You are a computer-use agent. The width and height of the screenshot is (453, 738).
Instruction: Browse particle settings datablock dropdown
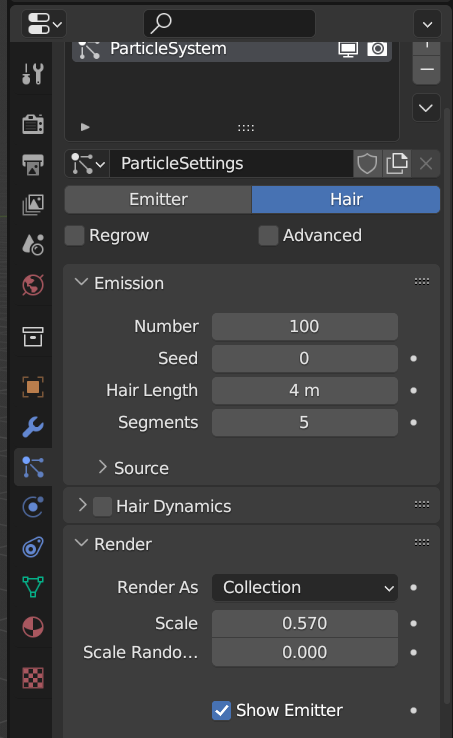coord(87,164)
